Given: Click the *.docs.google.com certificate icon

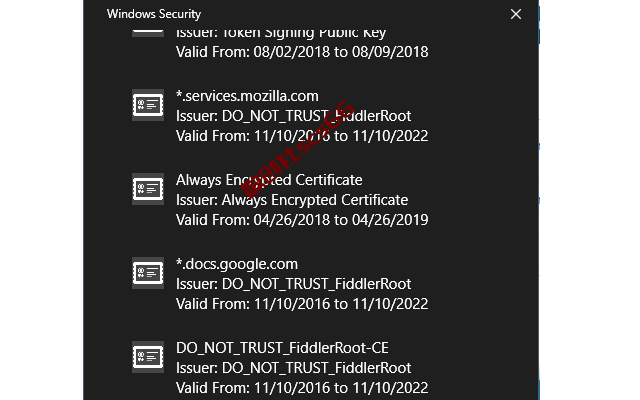Looking at the screenshot, I should tap(148, 273).
